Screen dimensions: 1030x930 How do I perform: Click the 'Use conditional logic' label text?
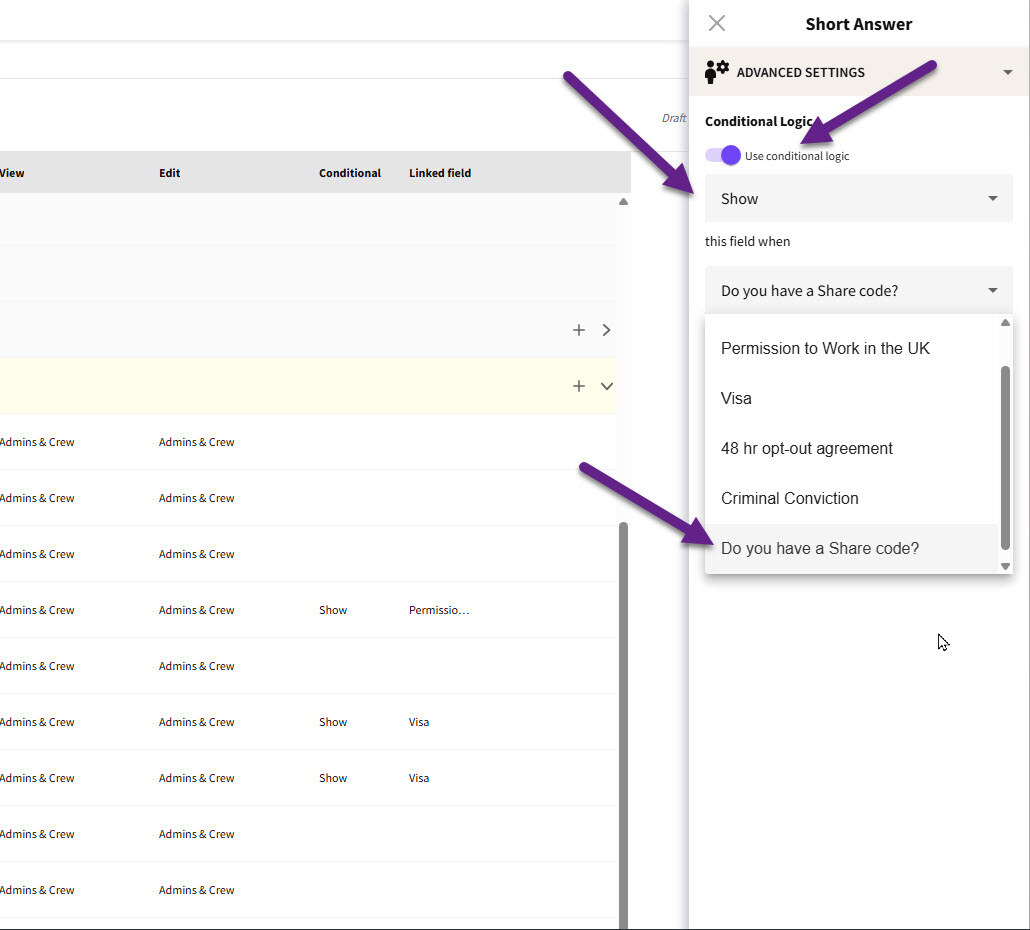(797, 156)
